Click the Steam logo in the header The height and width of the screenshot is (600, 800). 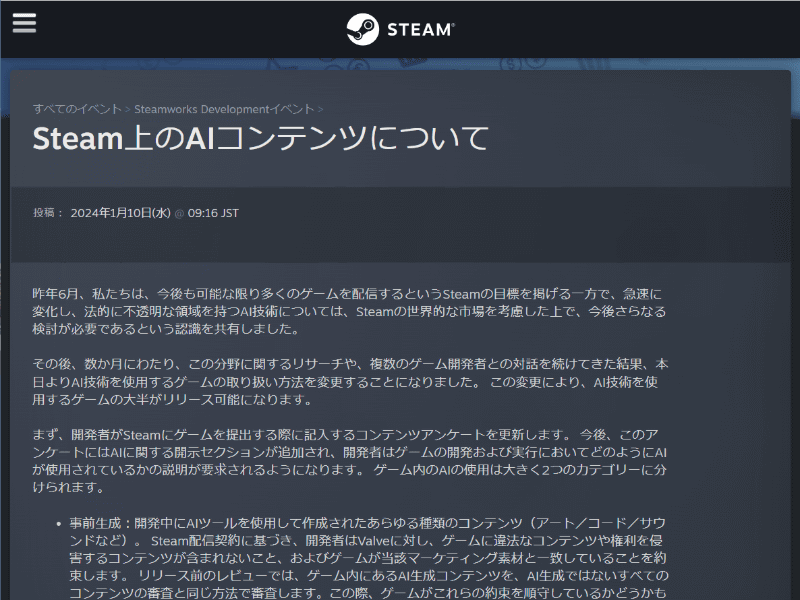401,29
